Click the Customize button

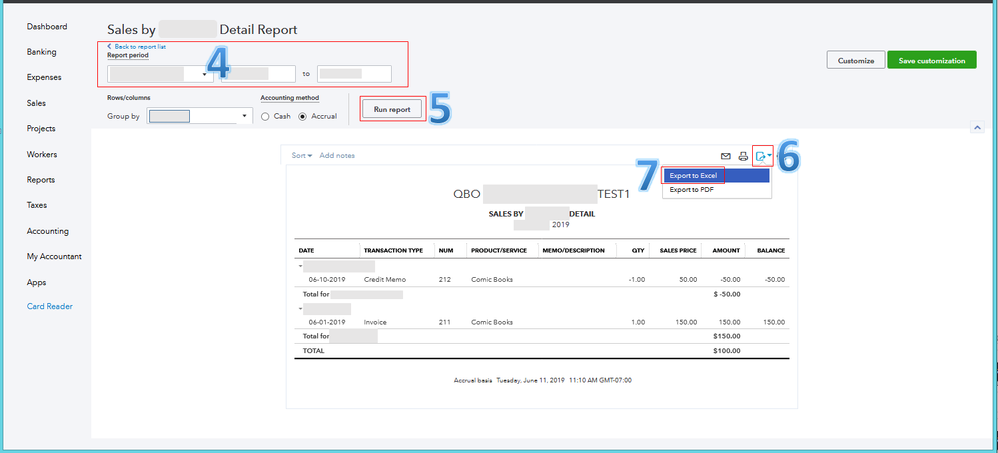click(855, 60)
